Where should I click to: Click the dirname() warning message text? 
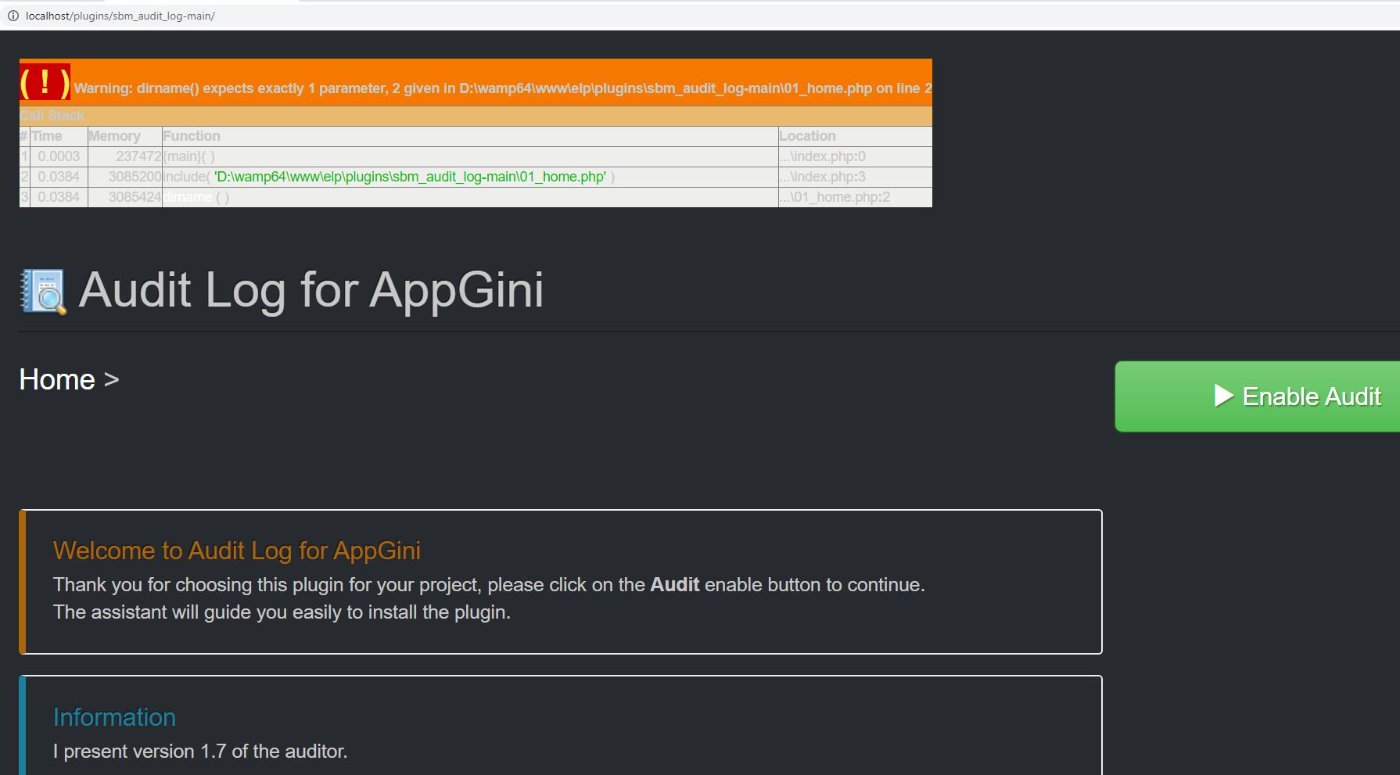point(503,88)
